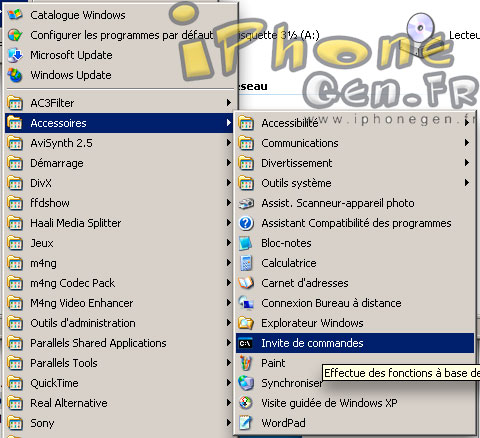This screenshot has height=438, width=480.
Task: Click the Communications folder icon
Action: (246, 143)
